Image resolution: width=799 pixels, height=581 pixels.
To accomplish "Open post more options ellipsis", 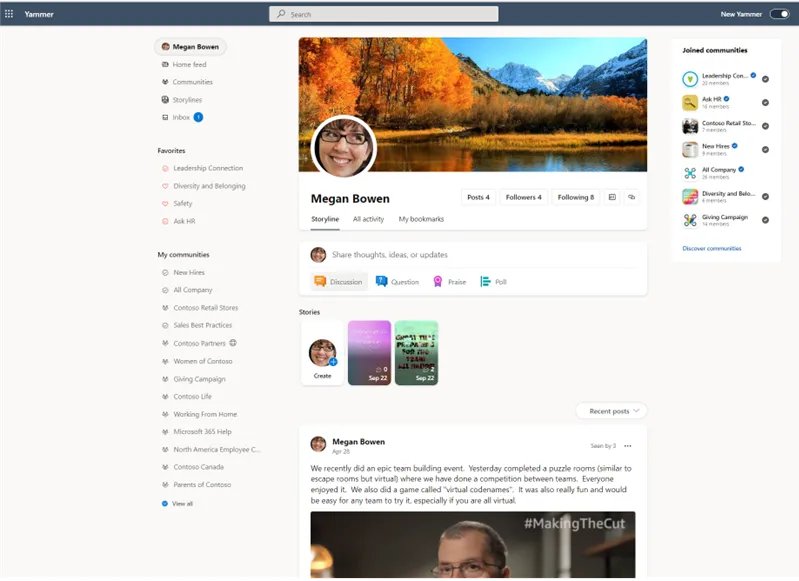I will [x=628, y=446].
